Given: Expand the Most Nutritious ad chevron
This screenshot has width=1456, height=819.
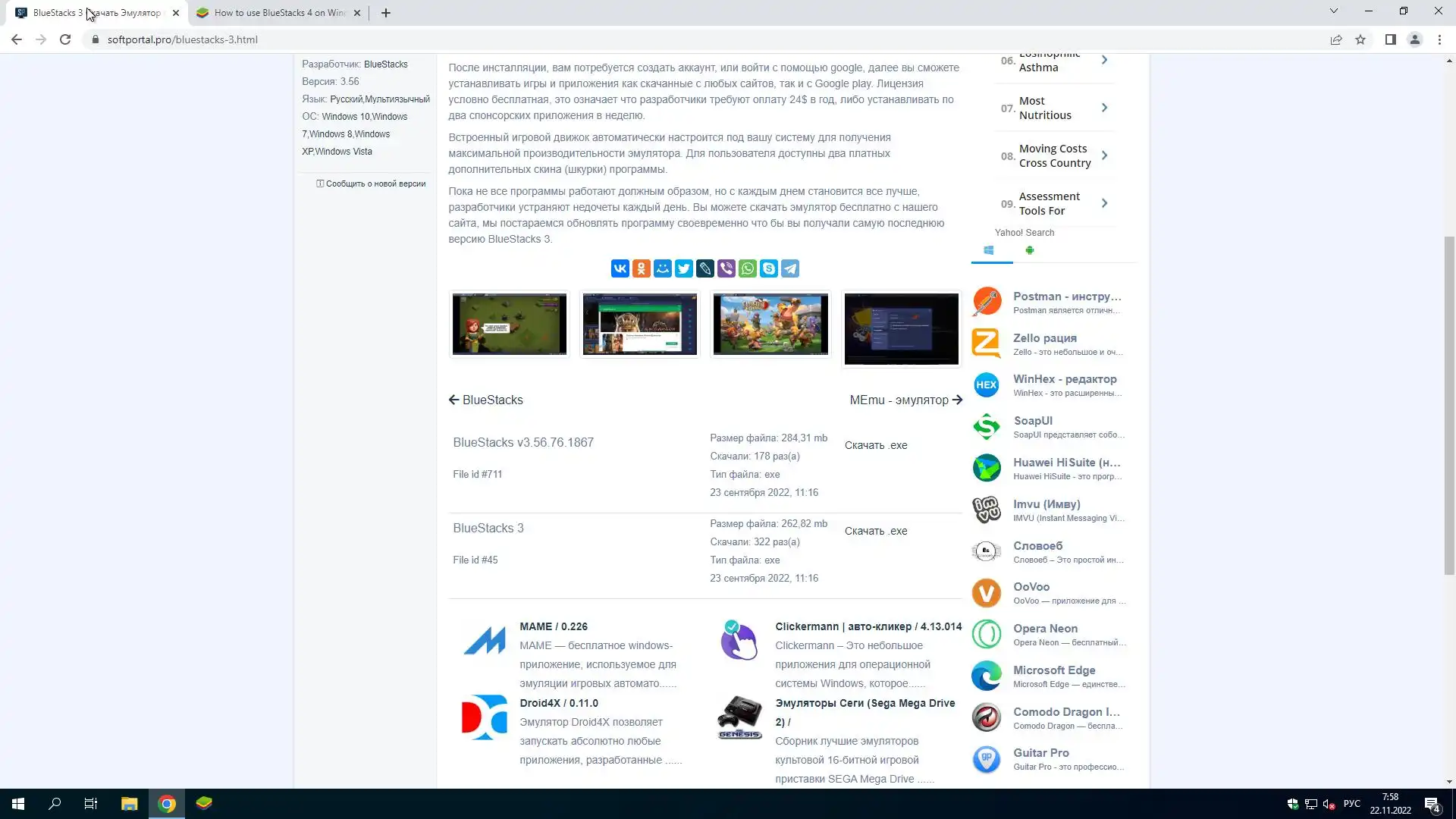Looking at the screenshot, I should pyautogui.click(x=1104, y=108).
